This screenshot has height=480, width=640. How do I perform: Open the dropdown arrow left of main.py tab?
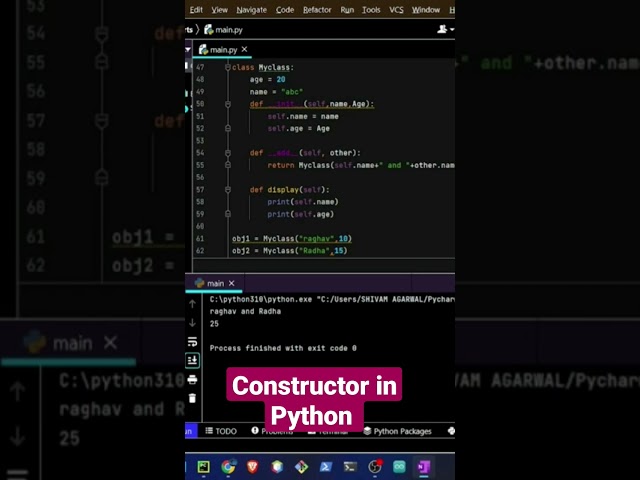(x=188, y=50)
